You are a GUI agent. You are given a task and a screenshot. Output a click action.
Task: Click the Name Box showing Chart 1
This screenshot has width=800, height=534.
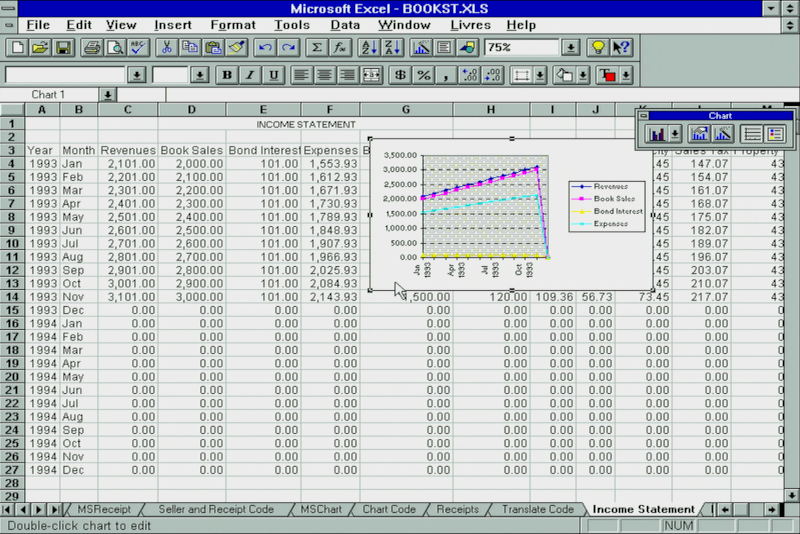tap(50, 94)
